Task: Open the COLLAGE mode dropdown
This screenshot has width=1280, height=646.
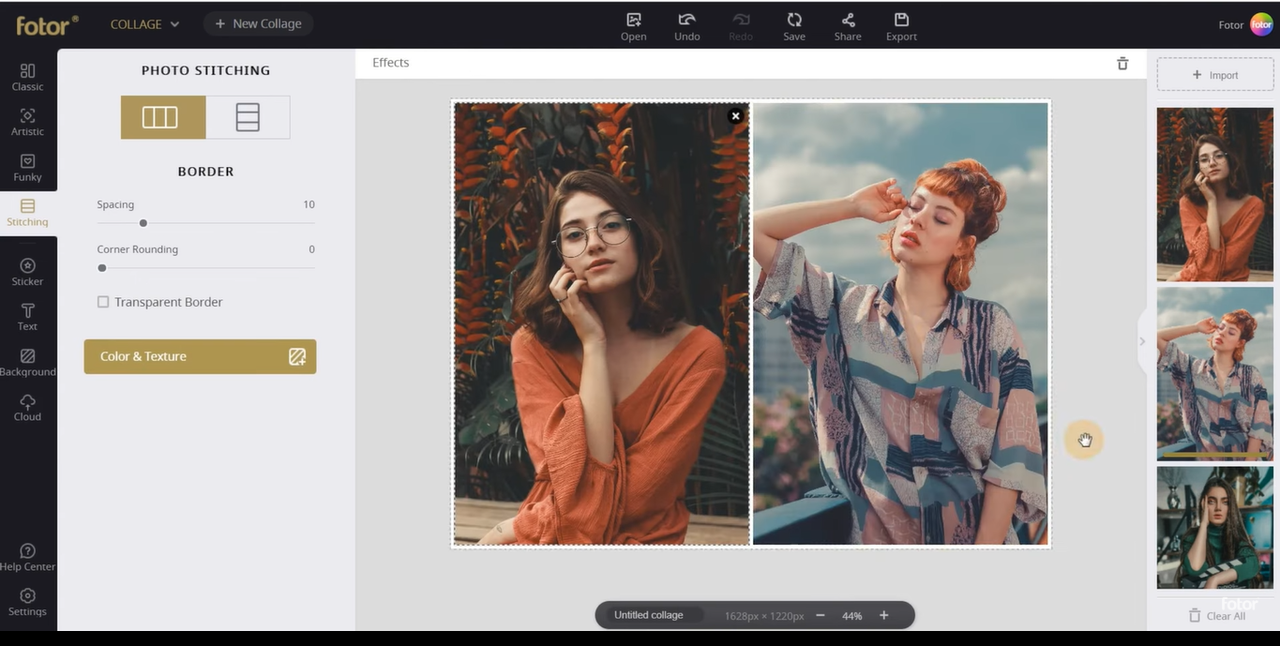Action: pyautogui.click(x=144, y=24)
